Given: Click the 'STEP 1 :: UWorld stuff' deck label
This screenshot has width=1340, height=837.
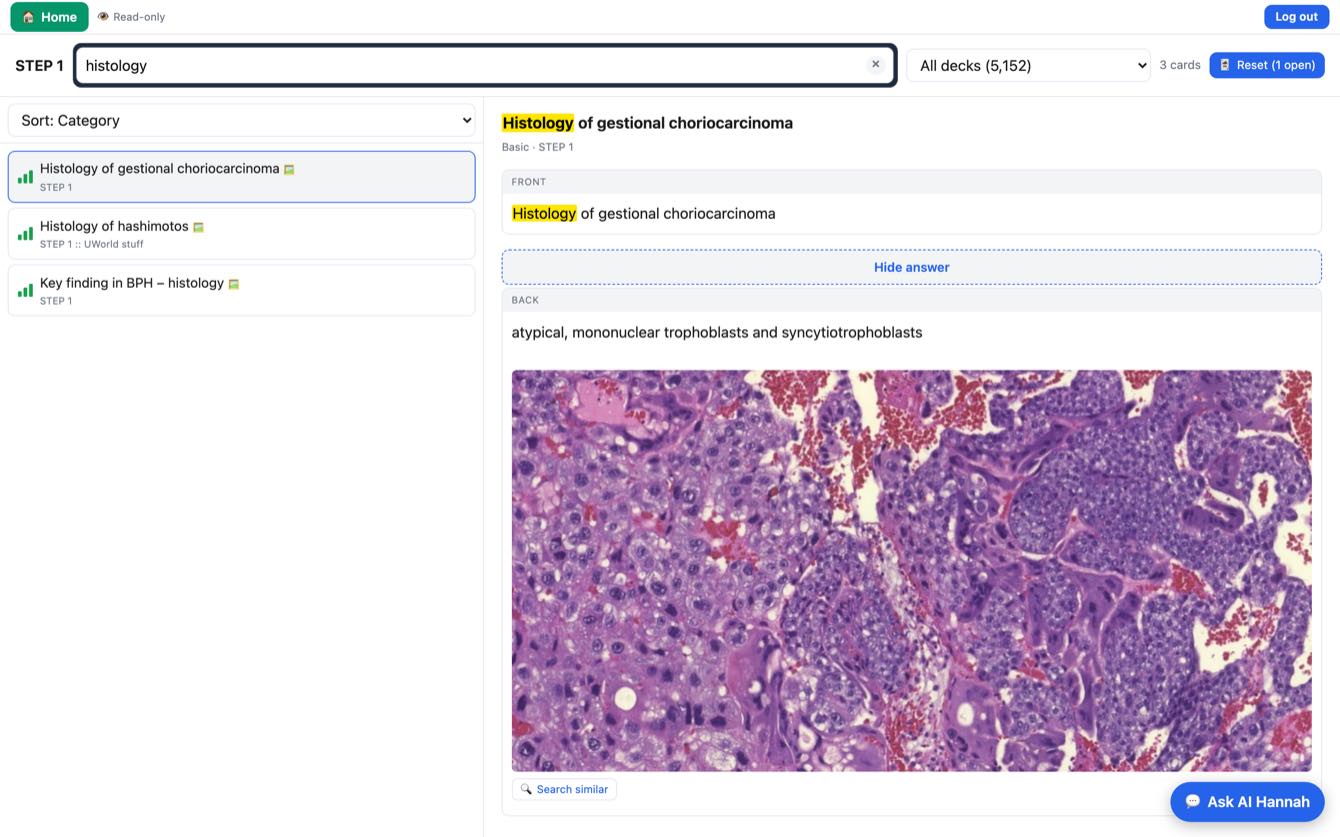Looking at the screenshot, I should point(92,244).
